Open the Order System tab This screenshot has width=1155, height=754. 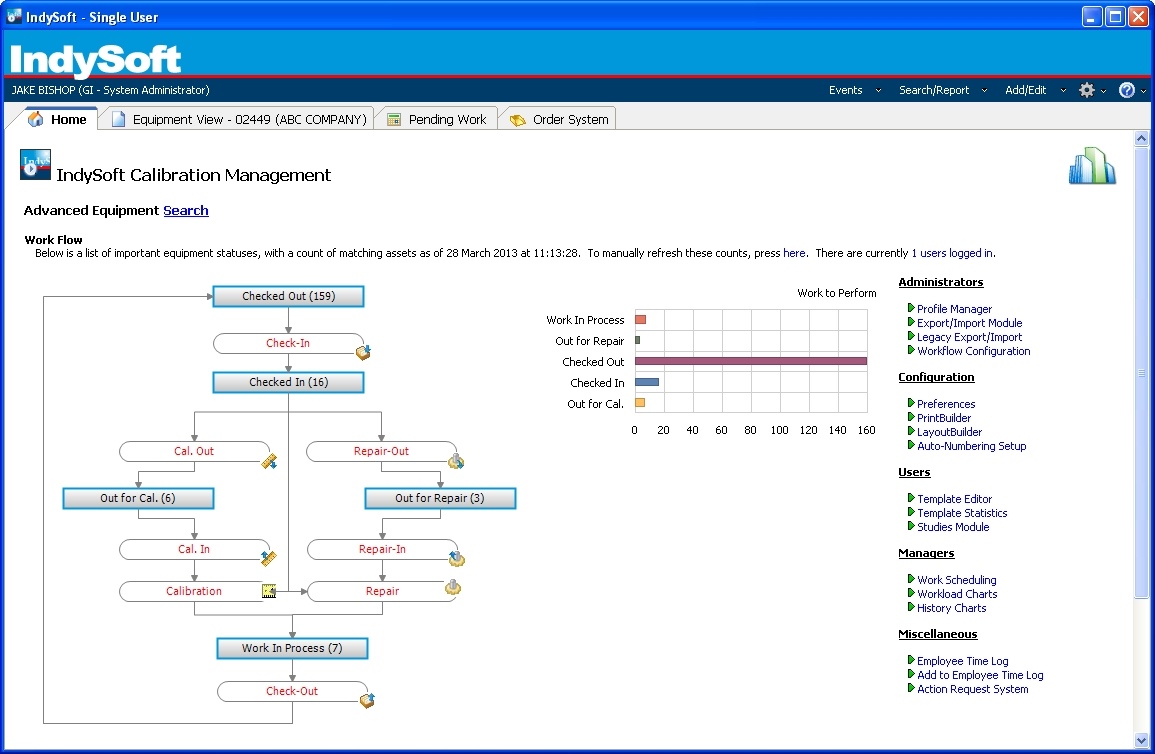coord(567,118)
